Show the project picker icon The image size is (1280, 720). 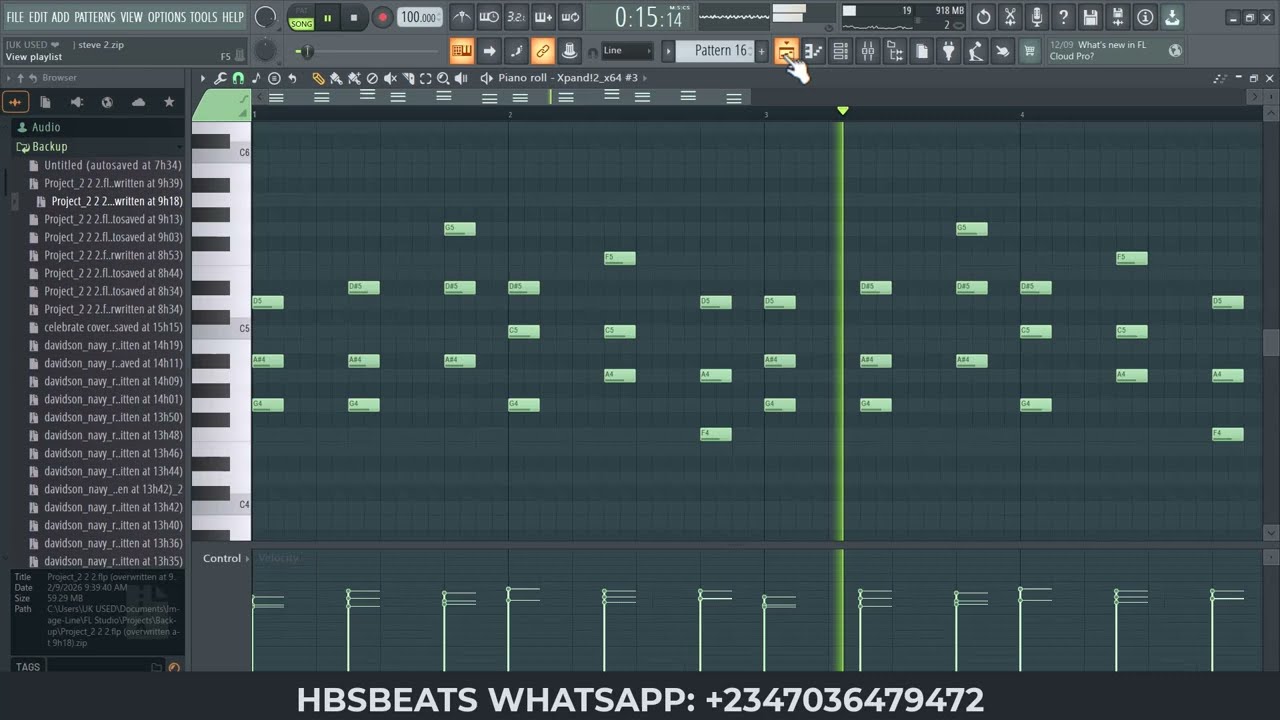[921, 51]
